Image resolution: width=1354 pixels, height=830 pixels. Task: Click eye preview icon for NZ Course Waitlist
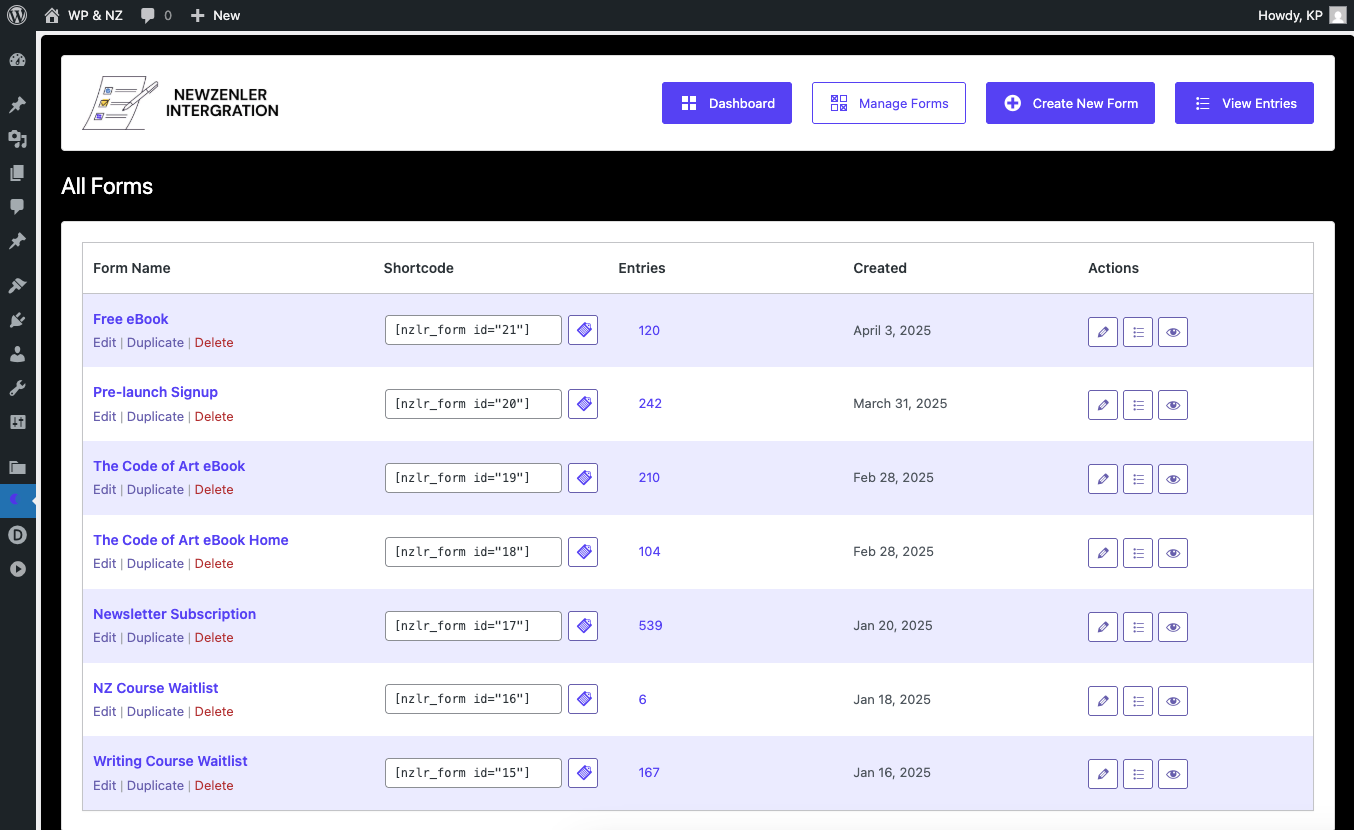coord(1173,701)
